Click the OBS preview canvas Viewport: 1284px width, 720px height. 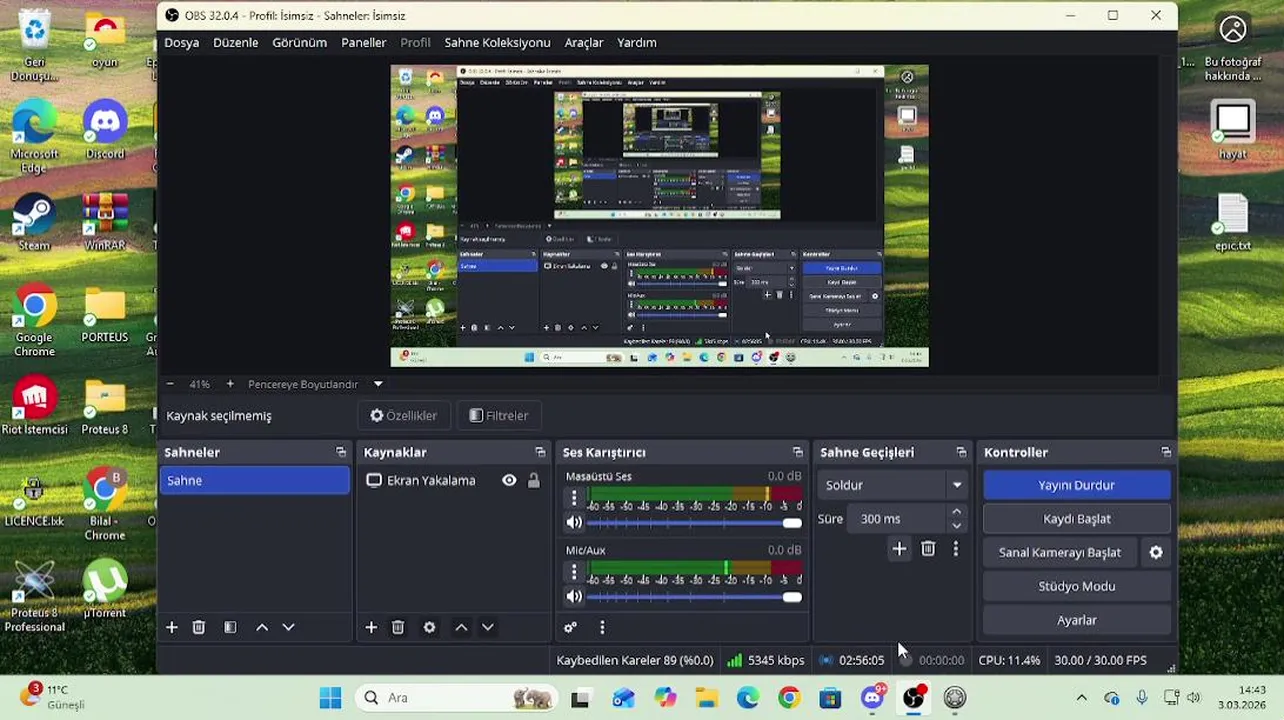(659, 216)
